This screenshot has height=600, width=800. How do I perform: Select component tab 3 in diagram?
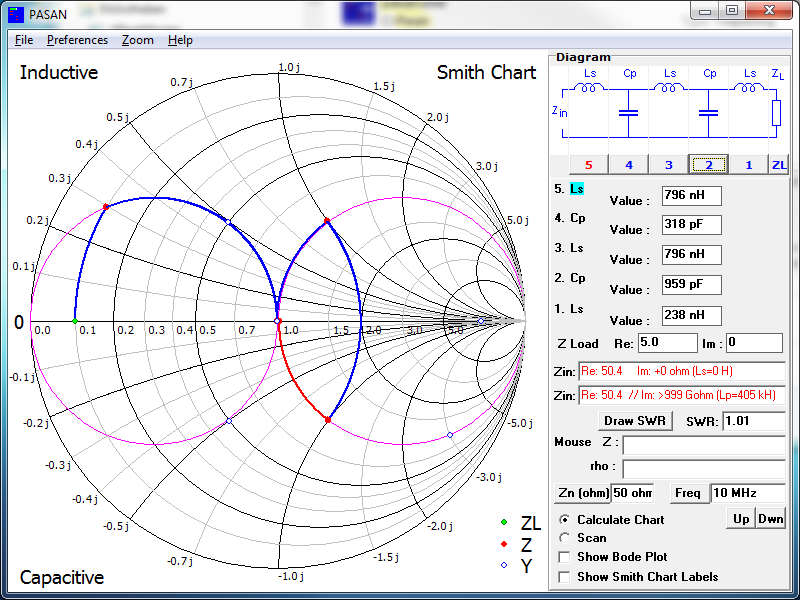click(668, 165)
